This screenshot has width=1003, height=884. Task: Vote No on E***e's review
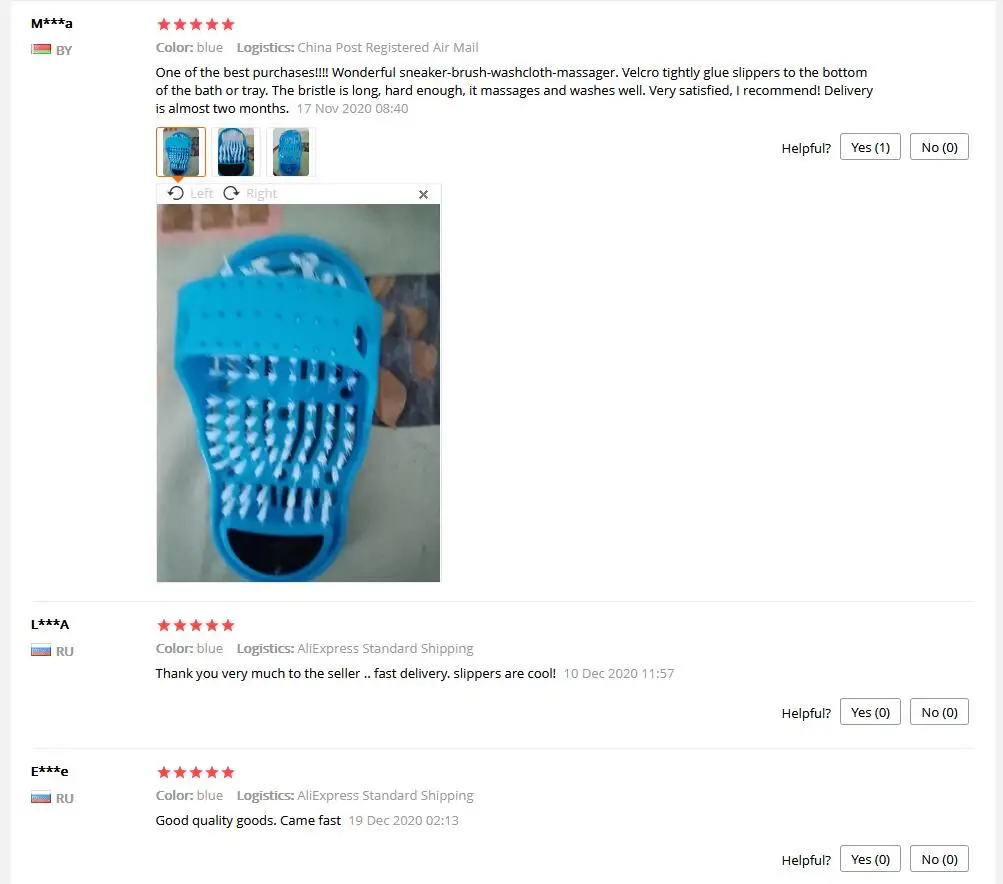[939, 859]
